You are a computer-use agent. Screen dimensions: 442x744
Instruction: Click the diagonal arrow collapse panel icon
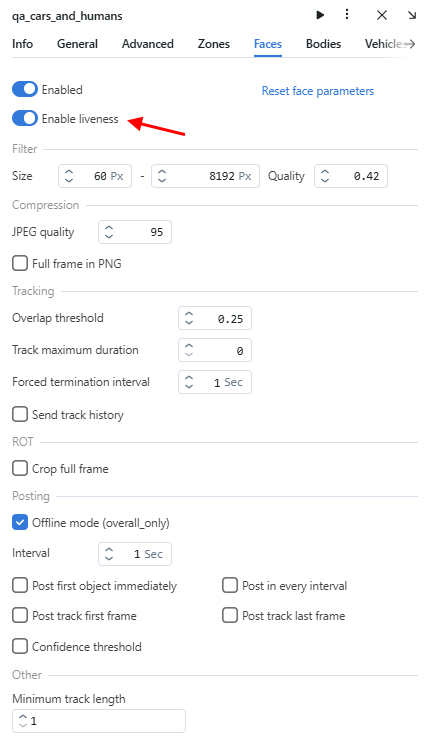pyautogui.click(x=412, y=15)
